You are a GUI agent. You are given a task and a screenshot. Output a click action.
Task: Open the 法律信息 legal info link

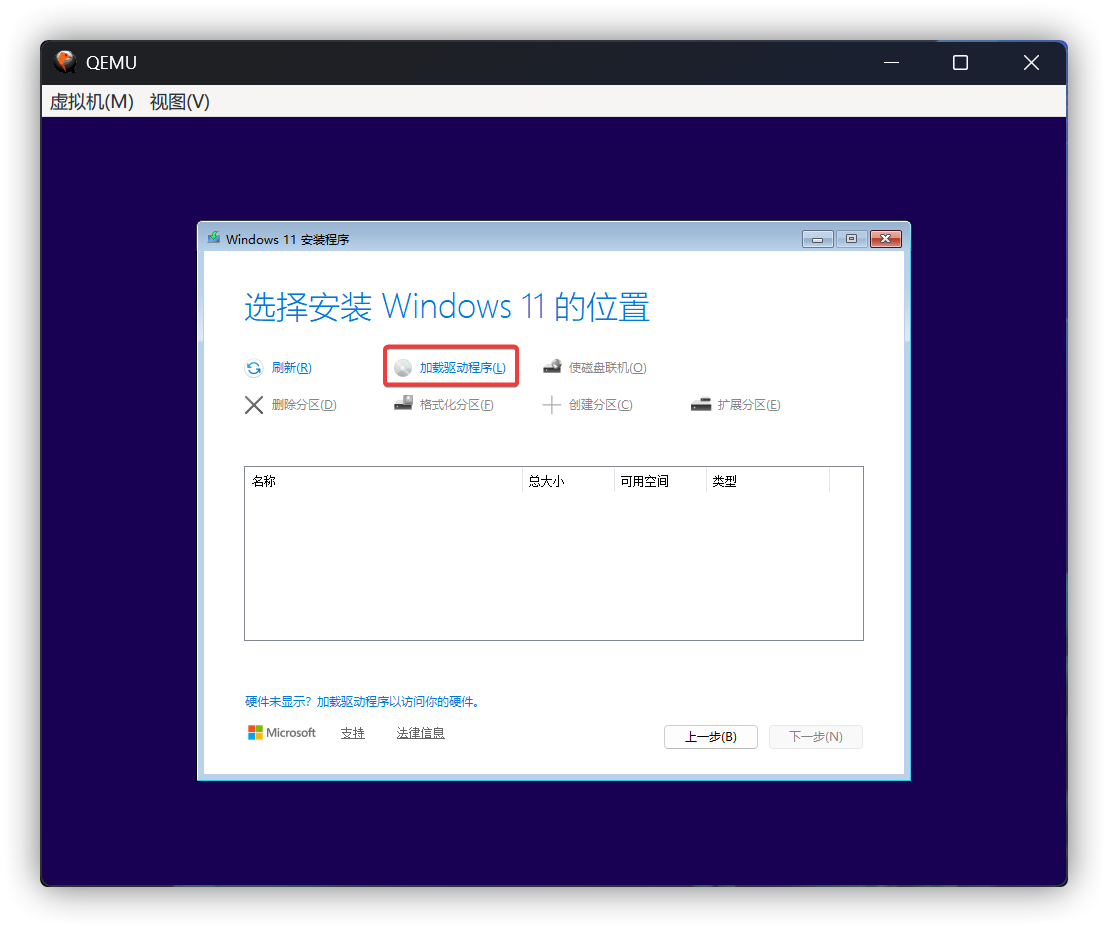pos(420,732)
